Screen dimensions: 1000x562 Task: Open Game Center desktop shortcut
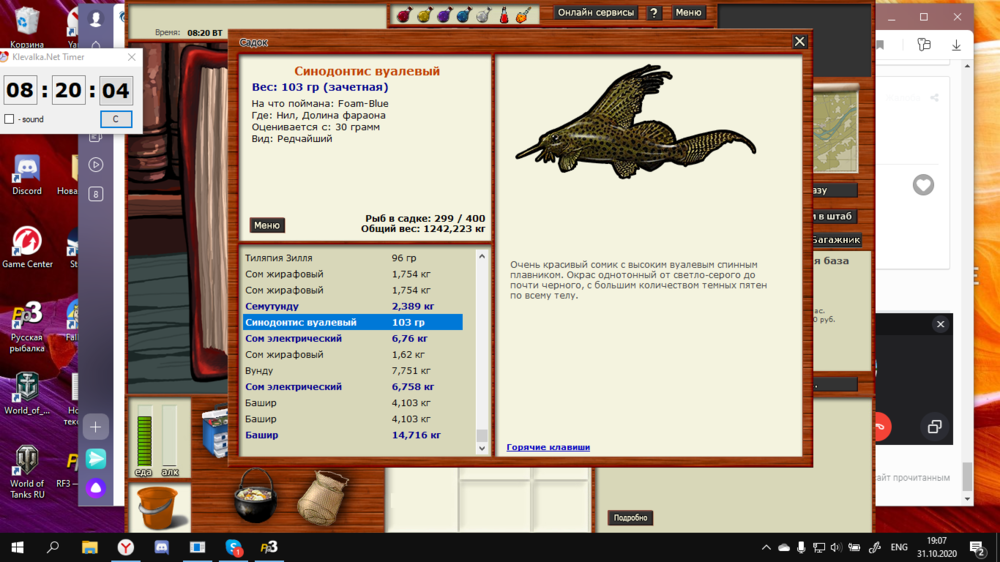[27, 248]
